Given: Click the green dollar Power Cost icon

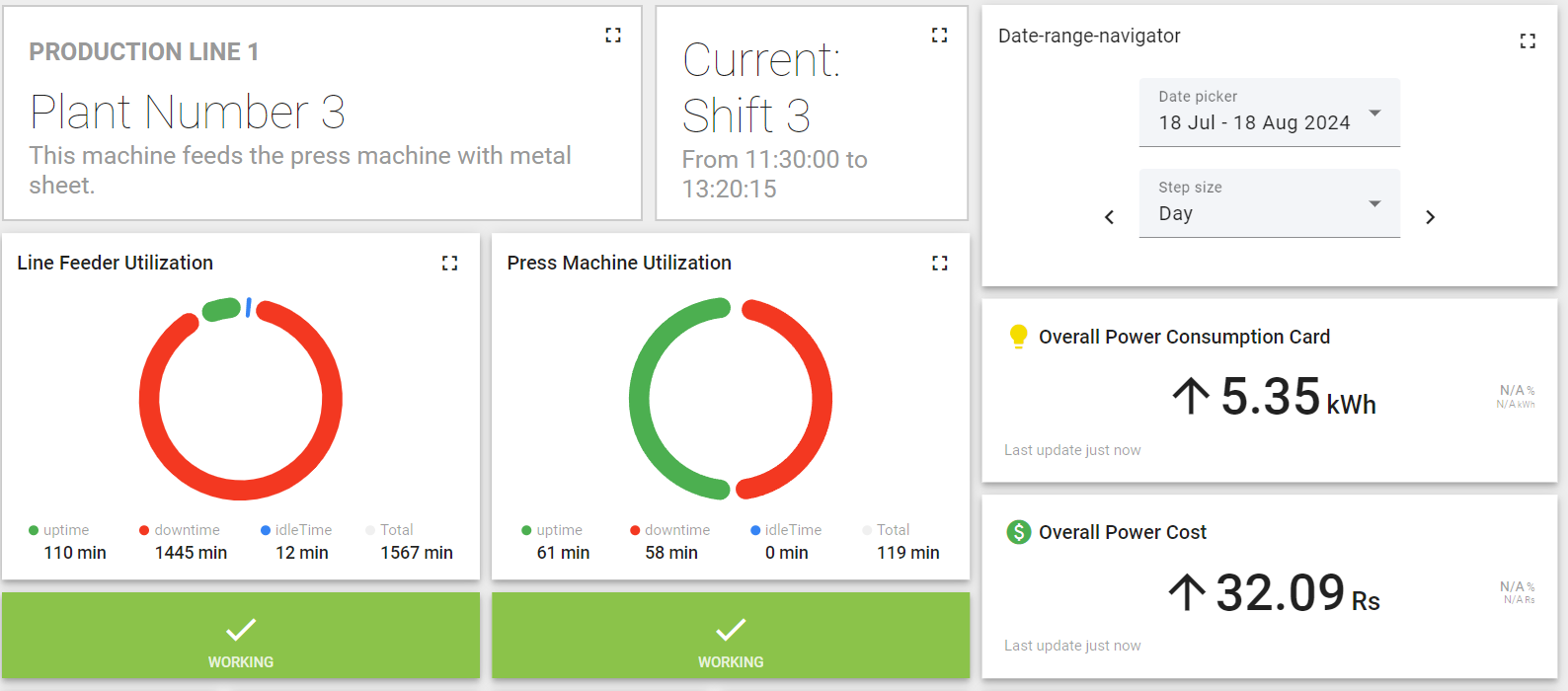Looking at the screenshot, I should tap(1018, 532).
